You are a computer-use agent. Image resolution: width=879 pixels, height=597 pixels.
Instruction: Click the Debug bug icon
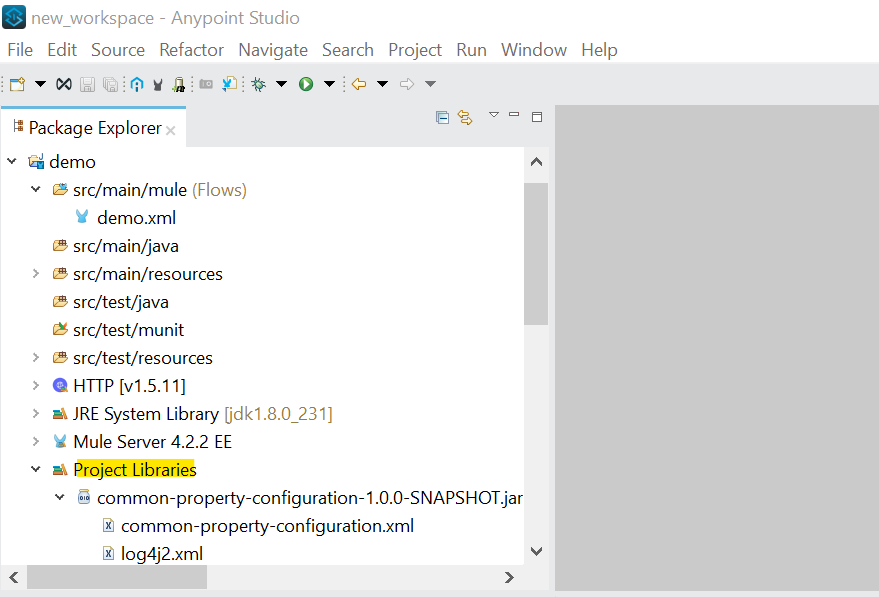258,84
